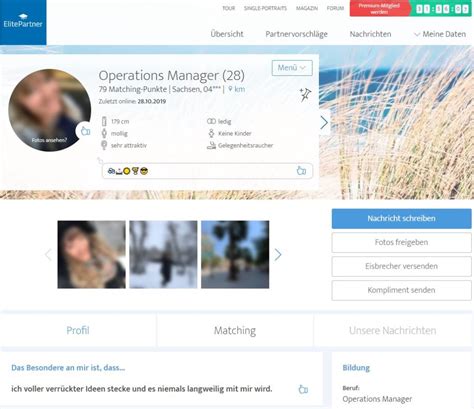Send an Eisbrecher
The height and width of the screenshot is (409, 474).
click(x=401, y=266)
